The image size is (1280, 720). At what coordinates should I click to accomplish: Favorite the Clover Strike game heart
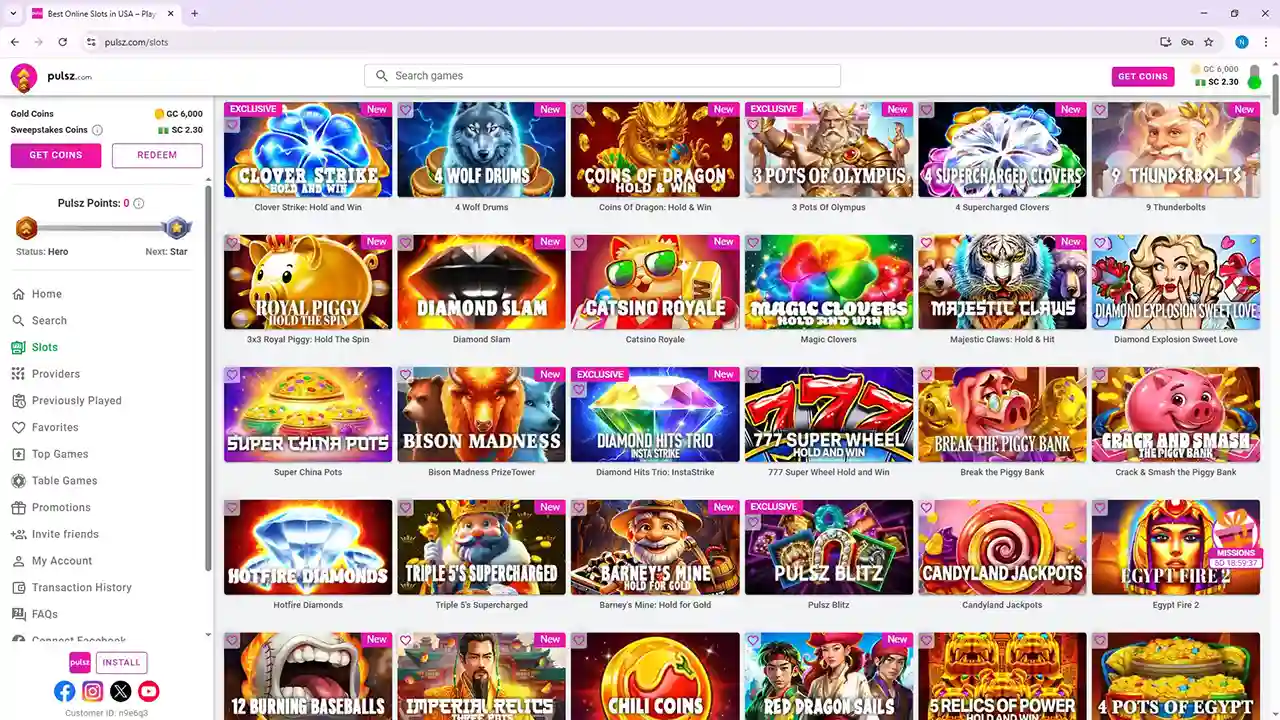point(232,125)
